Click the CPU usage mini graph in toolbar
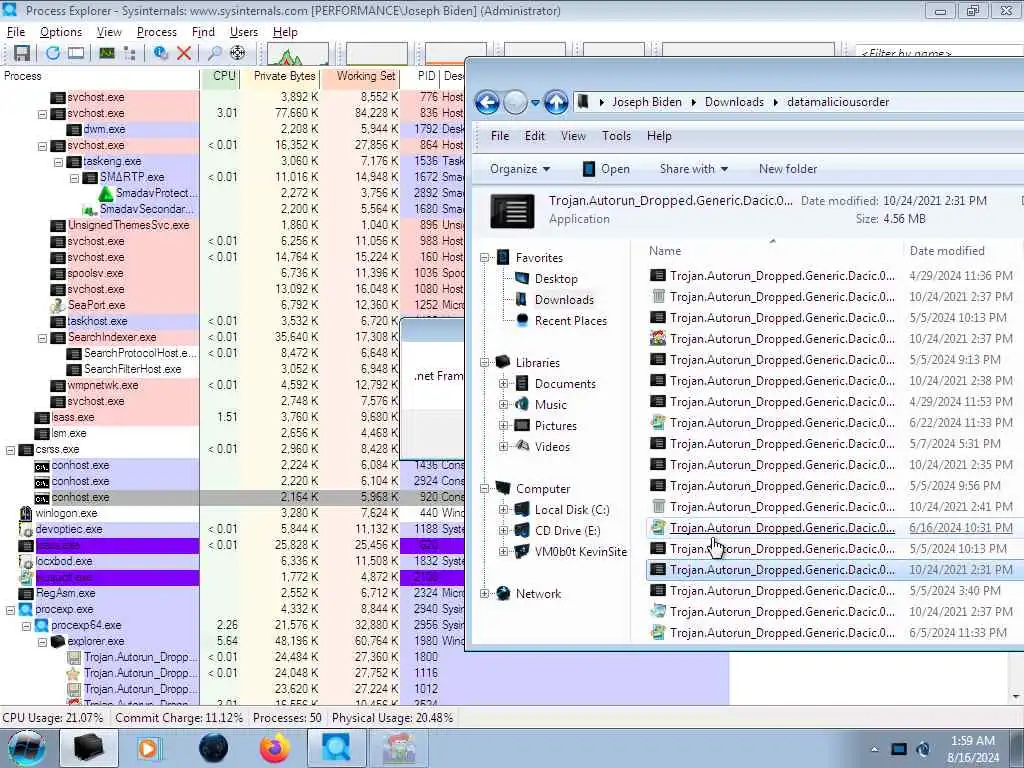Screen dimensions: 1024x768 [x=297, y=54]
